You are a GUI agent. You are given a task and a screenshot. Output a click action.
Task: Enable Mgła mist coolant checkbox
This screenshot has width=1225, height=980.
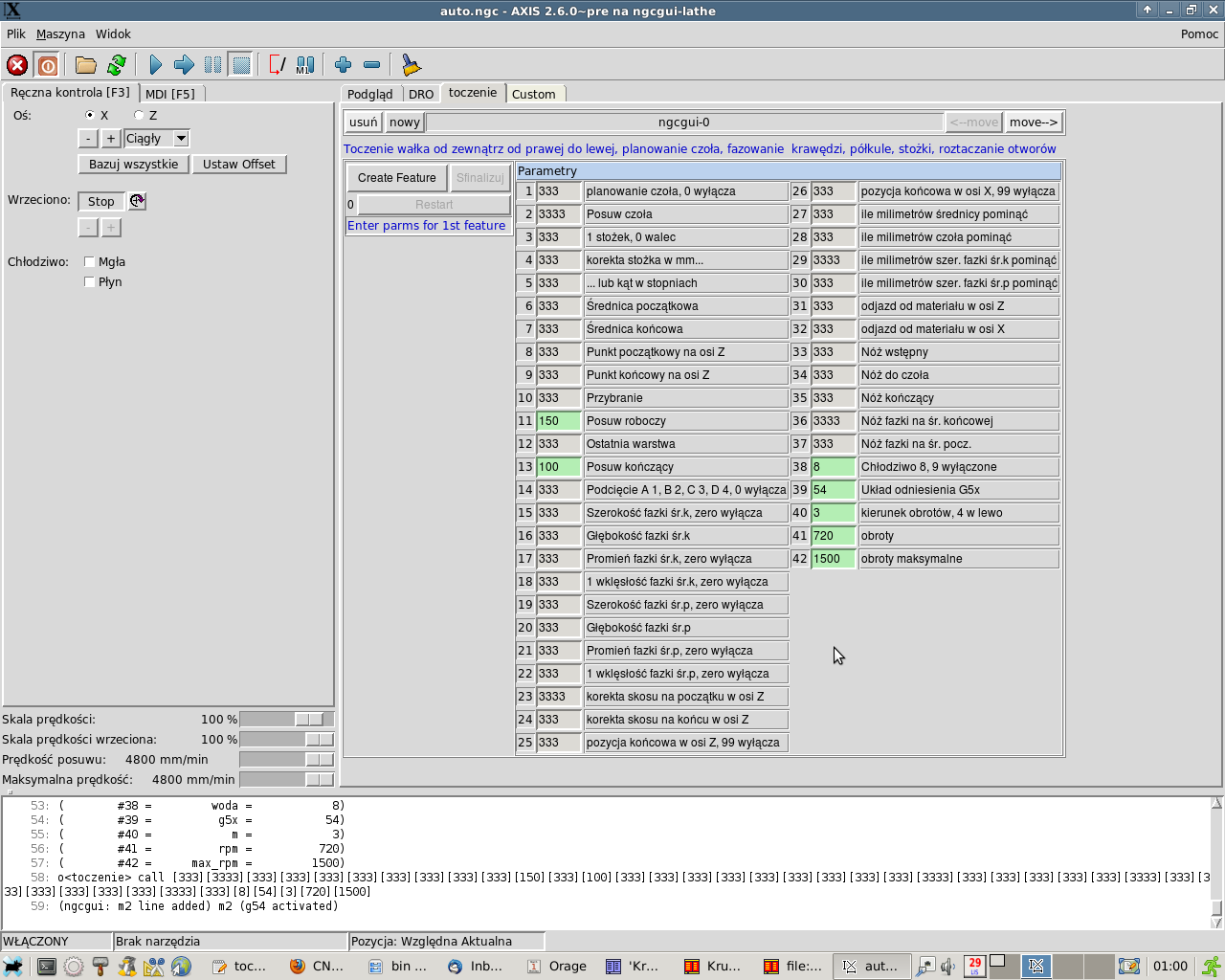[89, 261]
